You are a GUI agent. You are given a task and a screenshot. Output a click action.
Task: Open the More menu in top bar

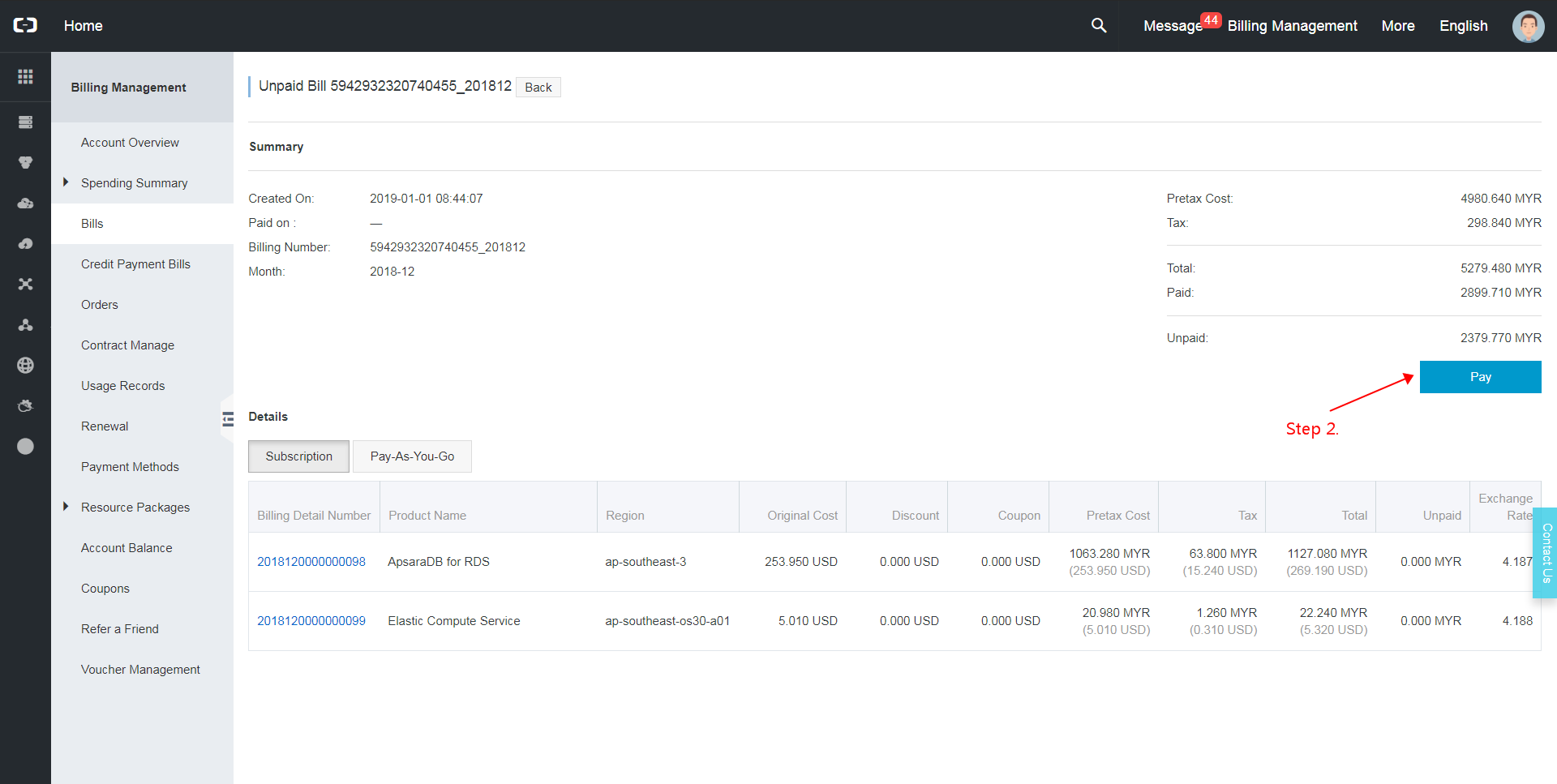point(1398,25)
